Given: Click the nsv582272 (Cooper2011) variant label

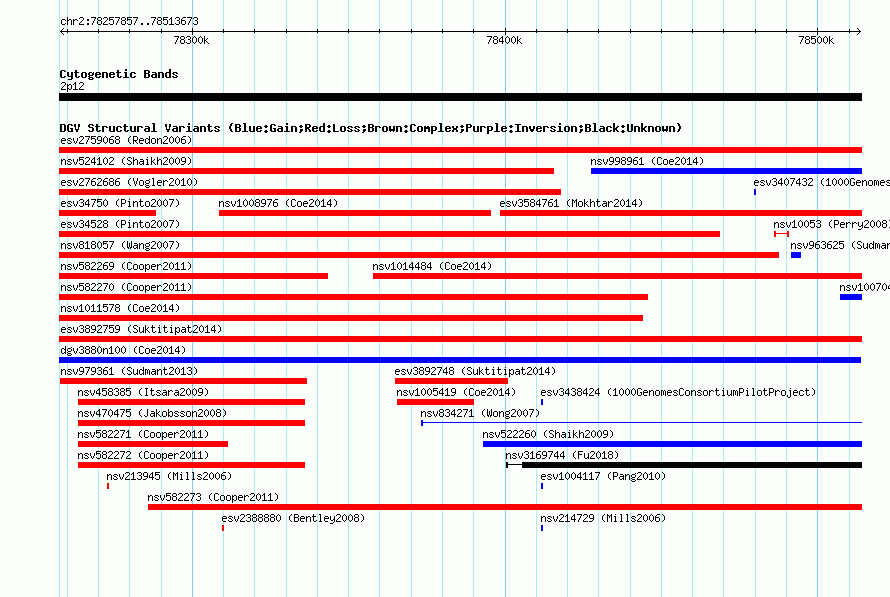Looking at the screenshot, I should [143, 455].
